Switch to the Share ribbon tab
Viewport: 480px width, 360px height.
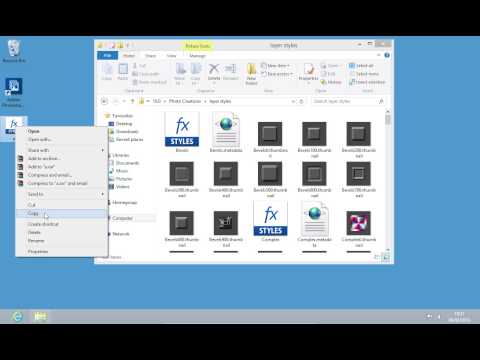click(x=150, y=56)
